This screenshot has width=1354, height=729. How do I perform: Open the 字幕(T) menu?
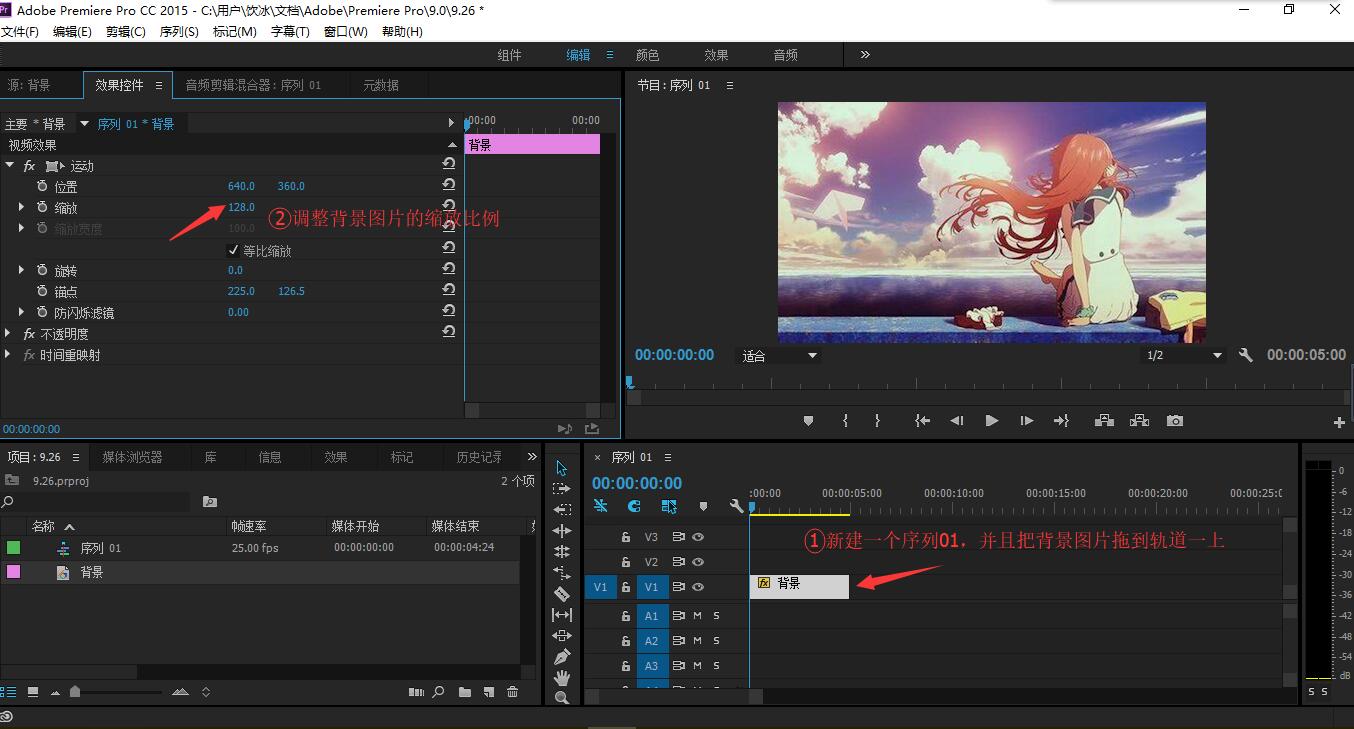290,32
